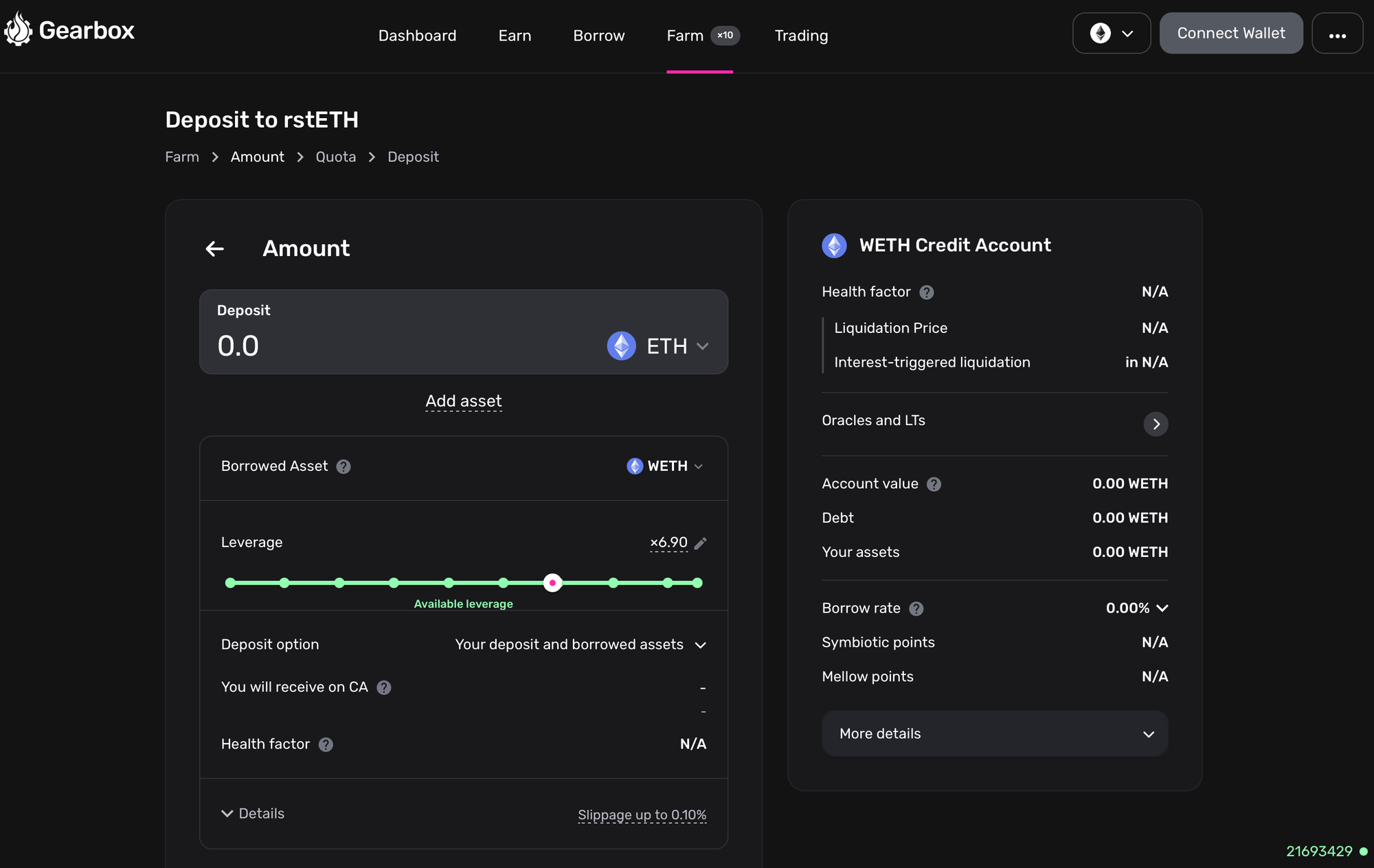1374x868 pixels.
Task: Click the Amount breadcrumb step
Action: coord(257,157)
